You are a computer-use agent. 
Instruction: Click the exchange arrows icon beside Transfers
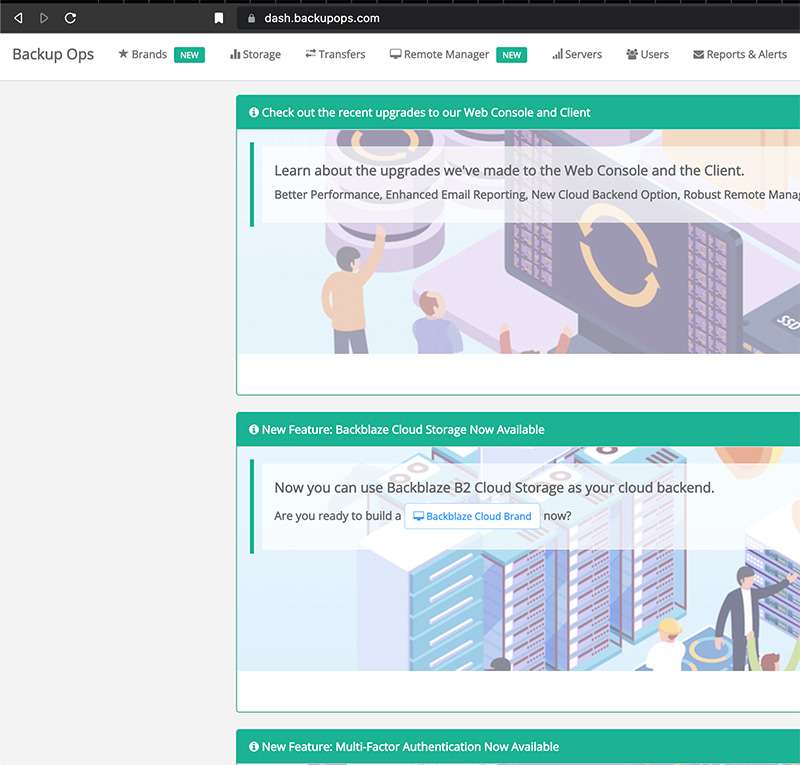click(310, 54)
